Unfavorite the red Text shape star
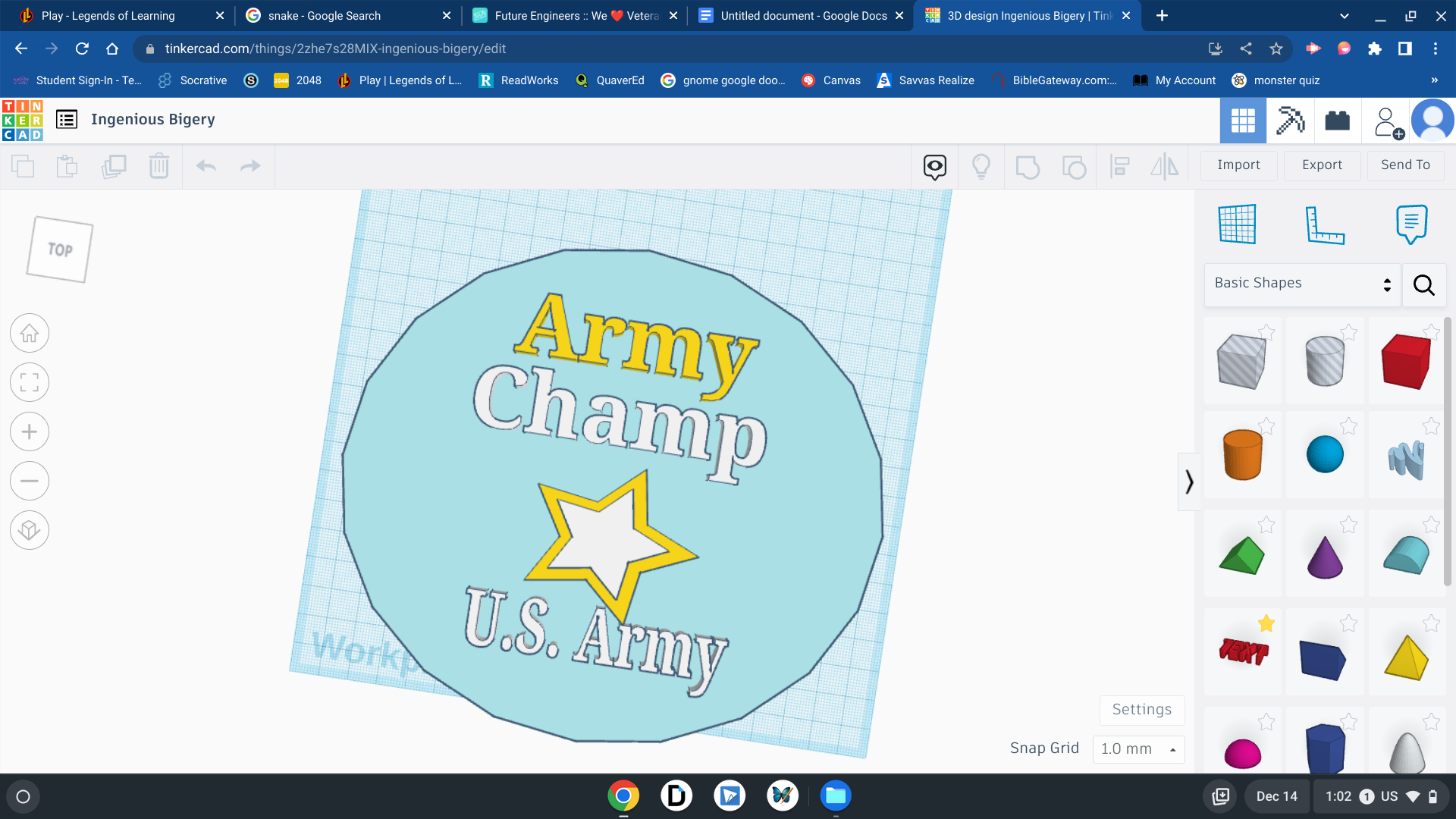The height and width of the screenshot is (819, 1456). pos(1266,623)
